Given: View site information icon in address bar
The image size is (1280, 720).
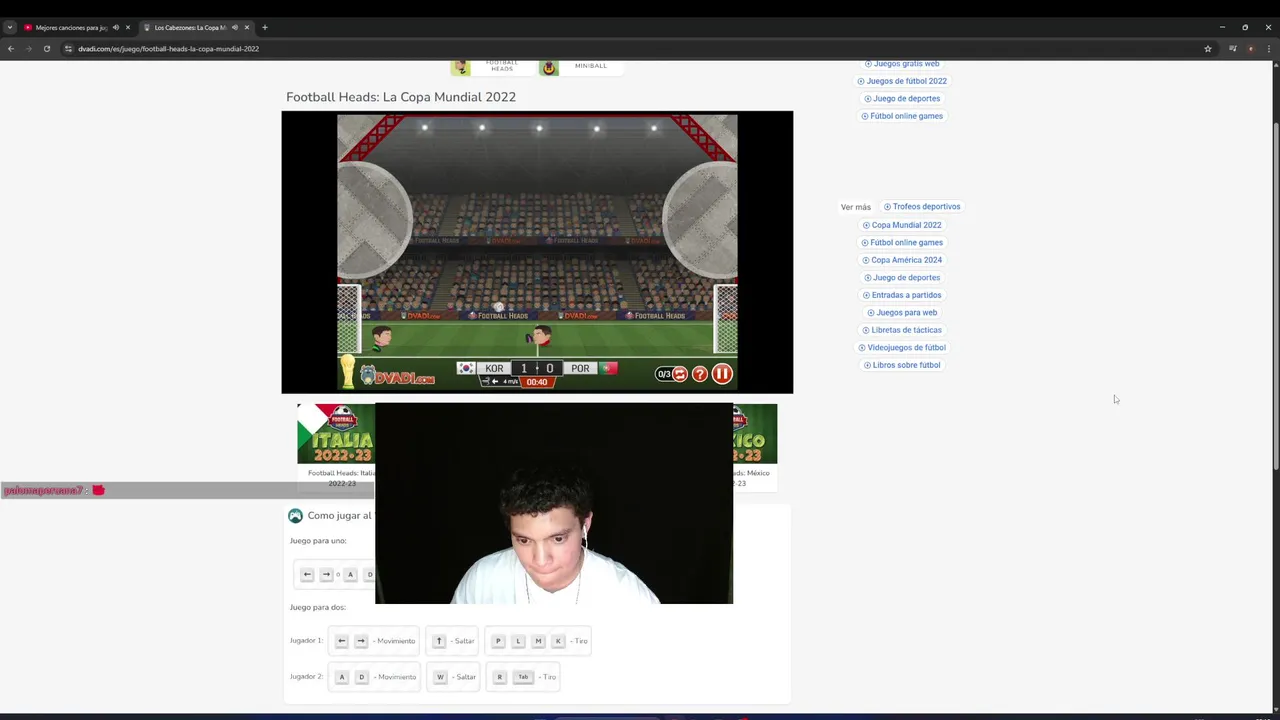Looking at the screenshot, I should point(68,48).
